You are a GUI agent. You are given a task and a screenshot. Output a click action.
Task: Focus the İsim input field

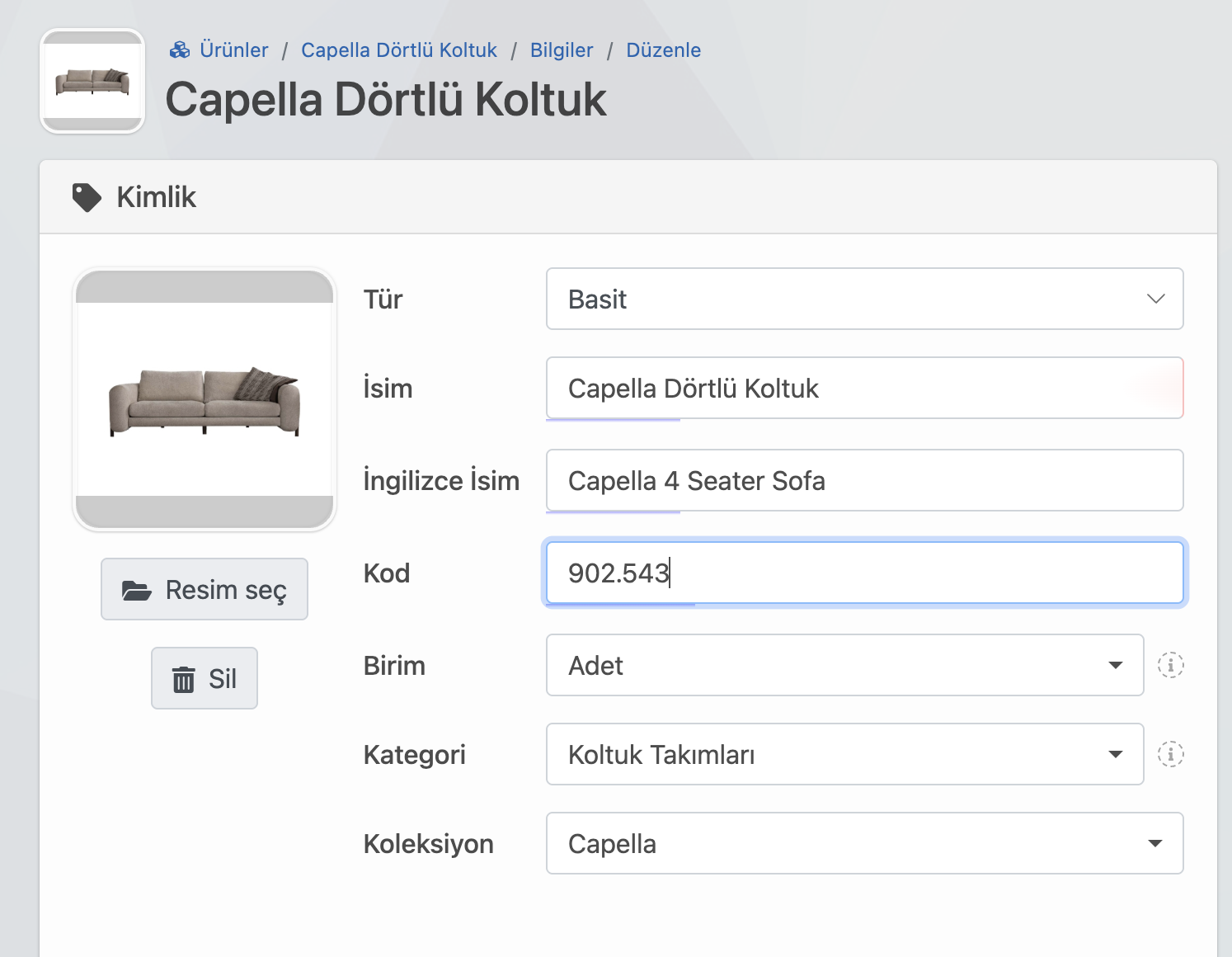coord(865,388)
